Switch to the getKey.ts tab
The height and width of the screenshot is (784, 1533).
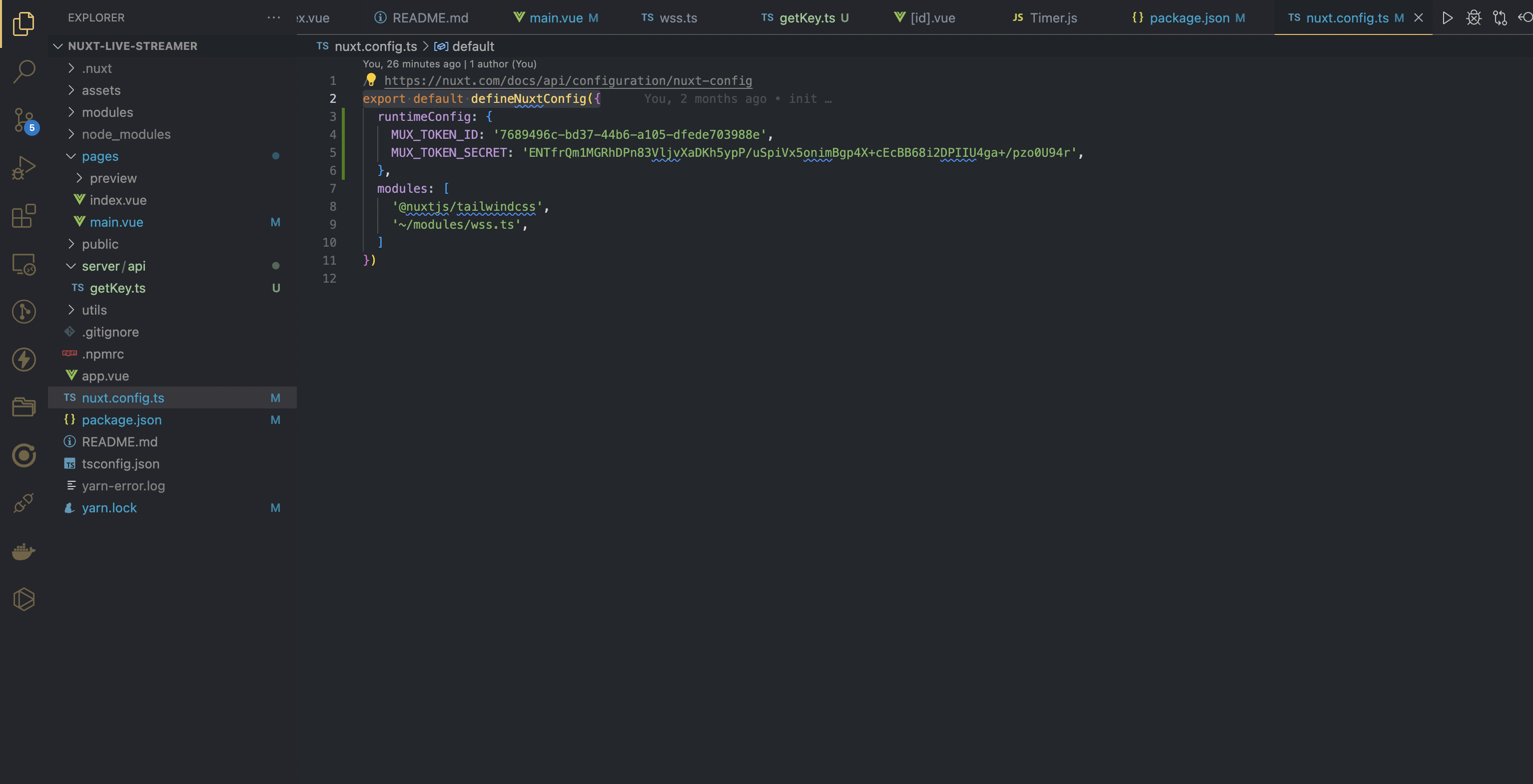click(x=805, y=18)
